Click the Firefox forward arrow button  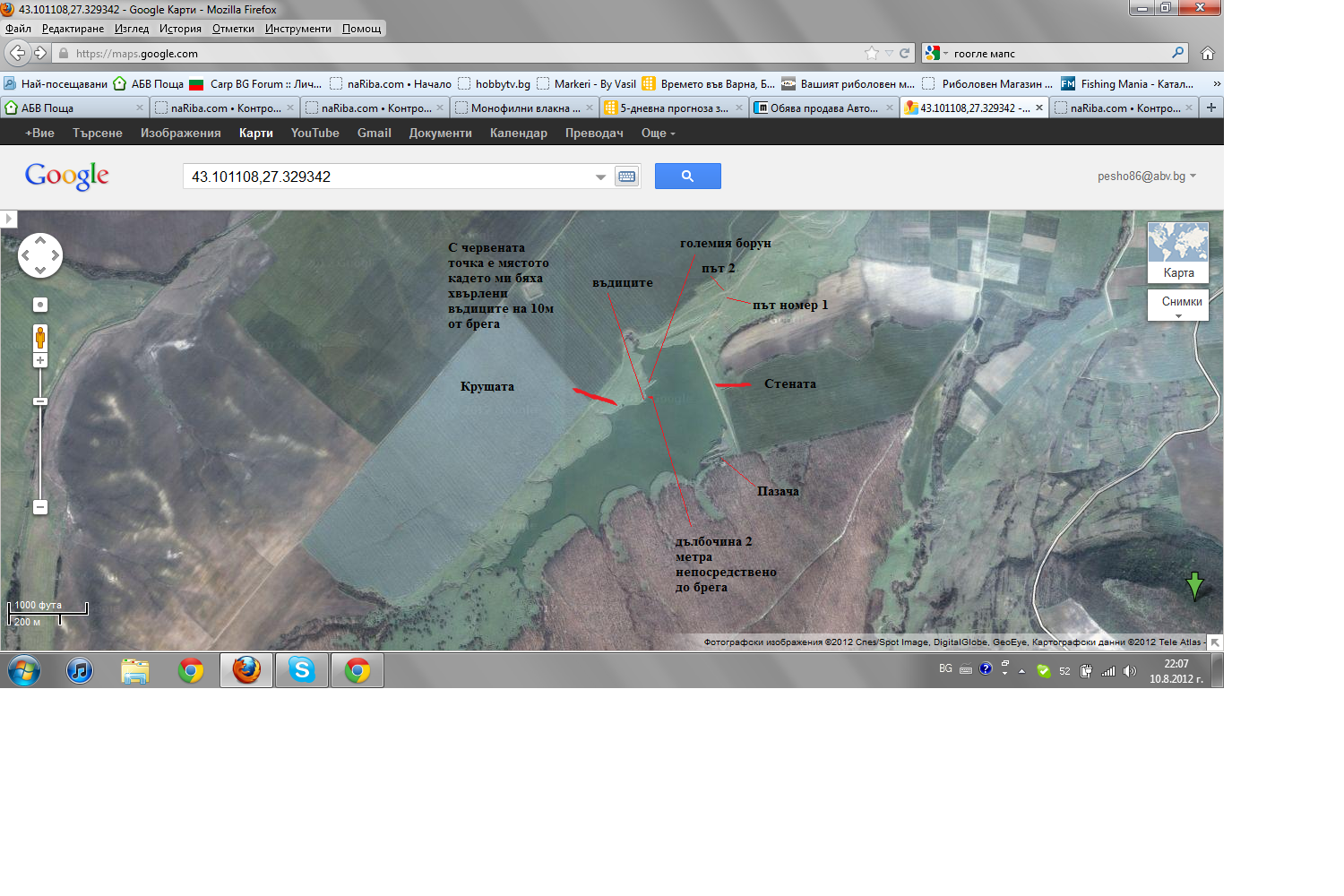(x=40, y=53)
